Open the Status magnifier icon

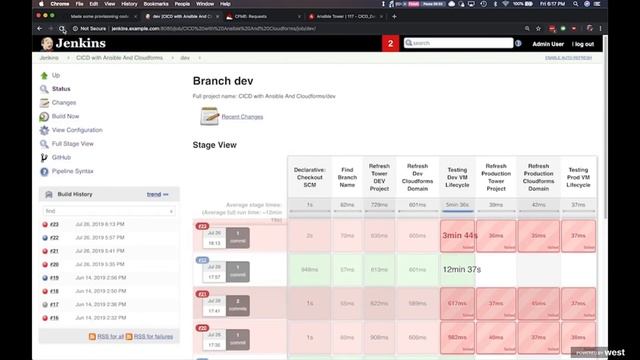coord(44,89)
